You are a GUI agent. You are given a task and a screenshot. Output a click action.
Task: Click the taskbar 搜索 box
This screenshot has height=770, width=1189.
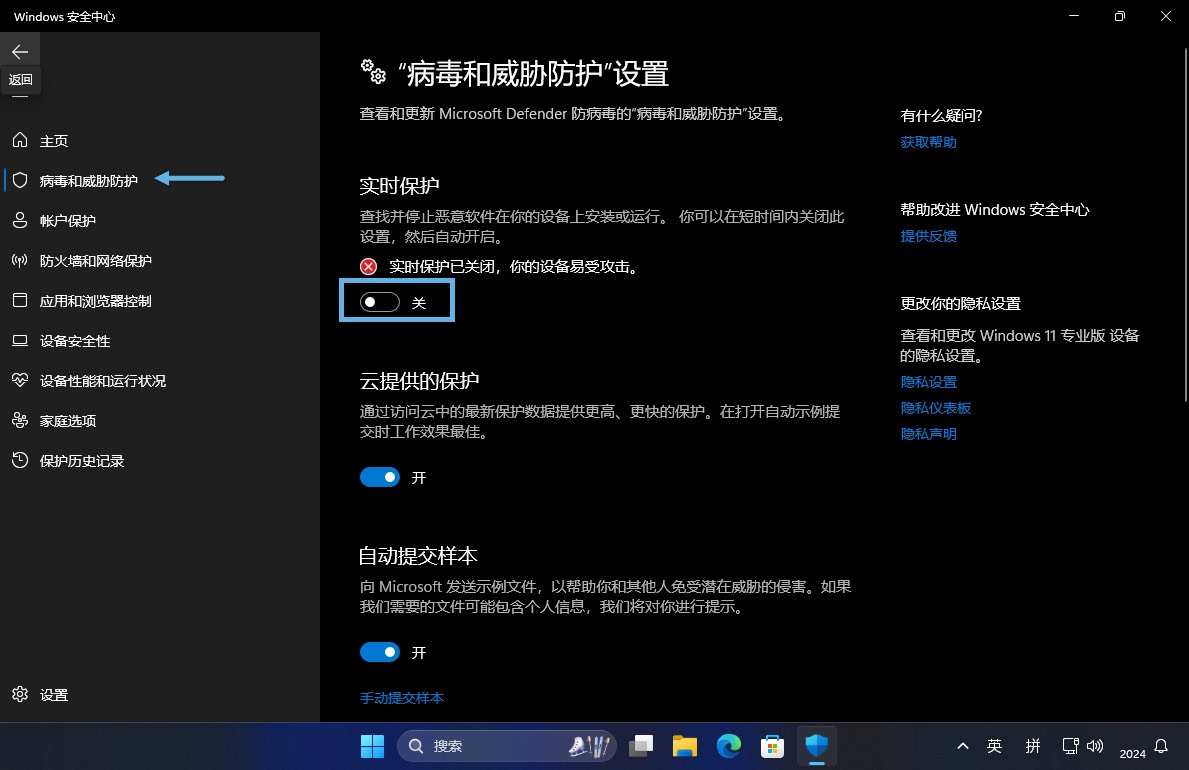coord(507,746)
